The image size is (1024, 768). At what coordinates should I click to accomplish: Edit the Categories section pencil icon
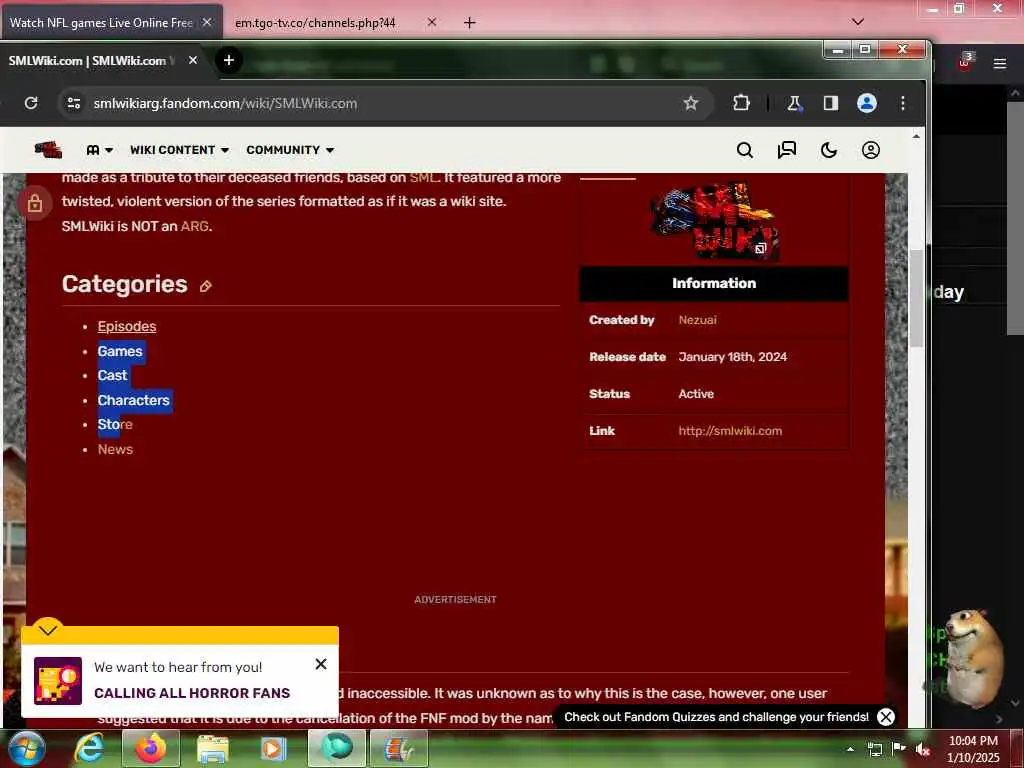pyautogui.click(x=206, y=286)
